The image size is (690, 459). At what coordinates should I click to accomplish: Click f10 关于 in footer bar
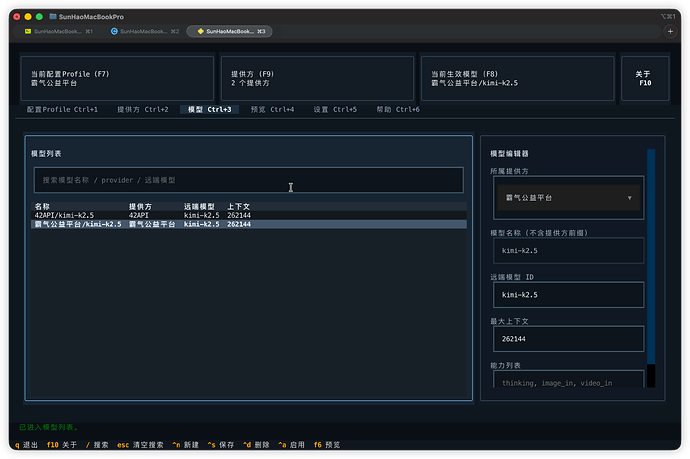(62, 445)
